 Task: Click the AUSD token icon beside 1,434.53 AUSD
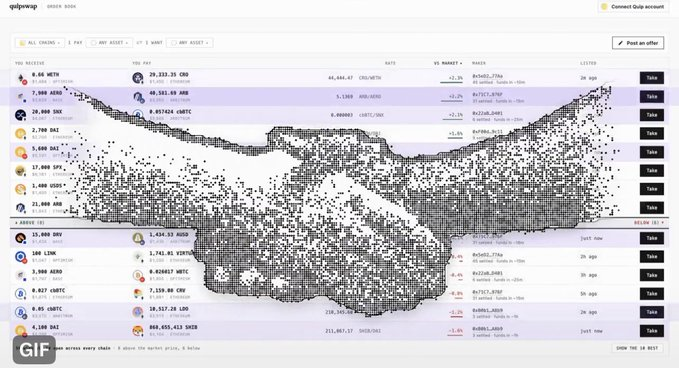(138, 238)
